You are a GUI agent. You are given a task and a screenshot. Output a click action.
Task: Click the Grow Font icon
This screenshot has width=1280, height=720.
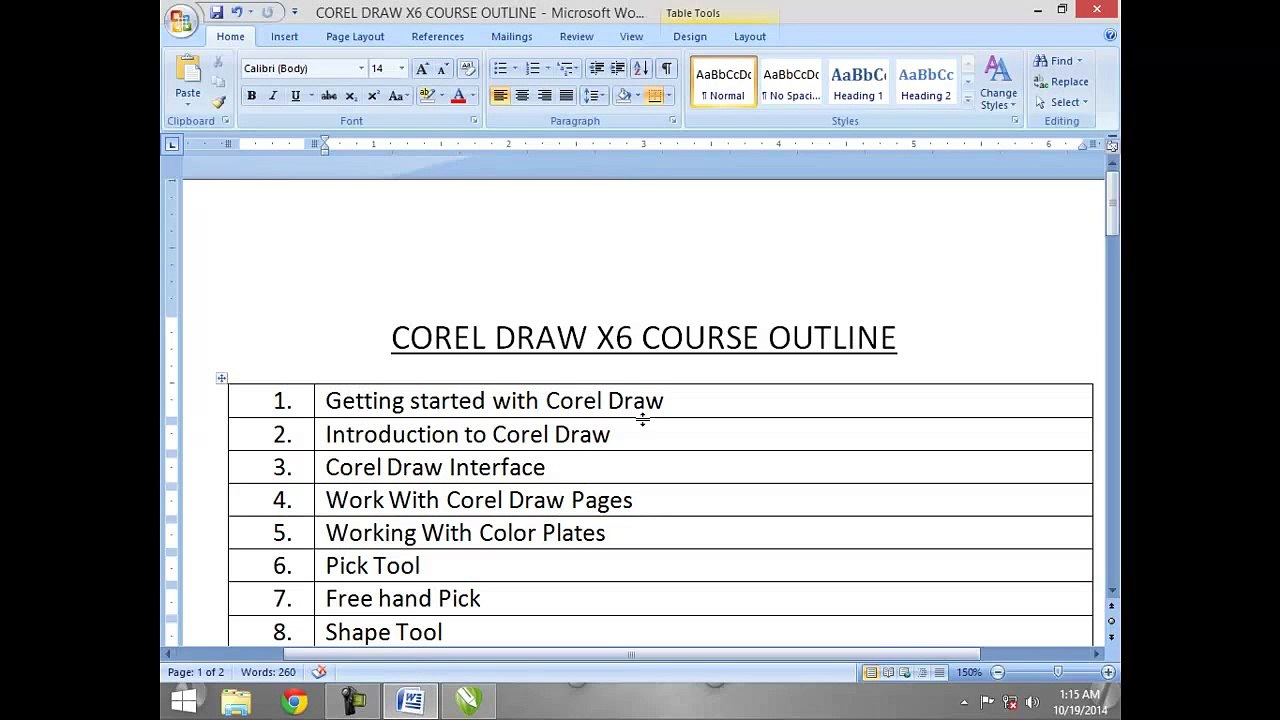422,68
